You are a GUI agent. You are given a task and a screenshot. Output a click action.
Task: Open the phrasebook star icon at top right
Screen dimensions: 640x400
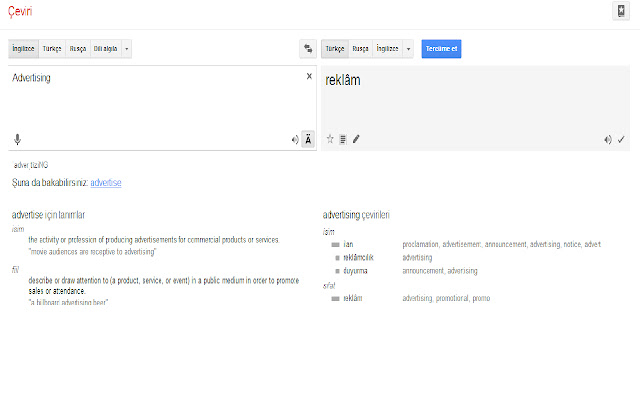coord(621,11)
